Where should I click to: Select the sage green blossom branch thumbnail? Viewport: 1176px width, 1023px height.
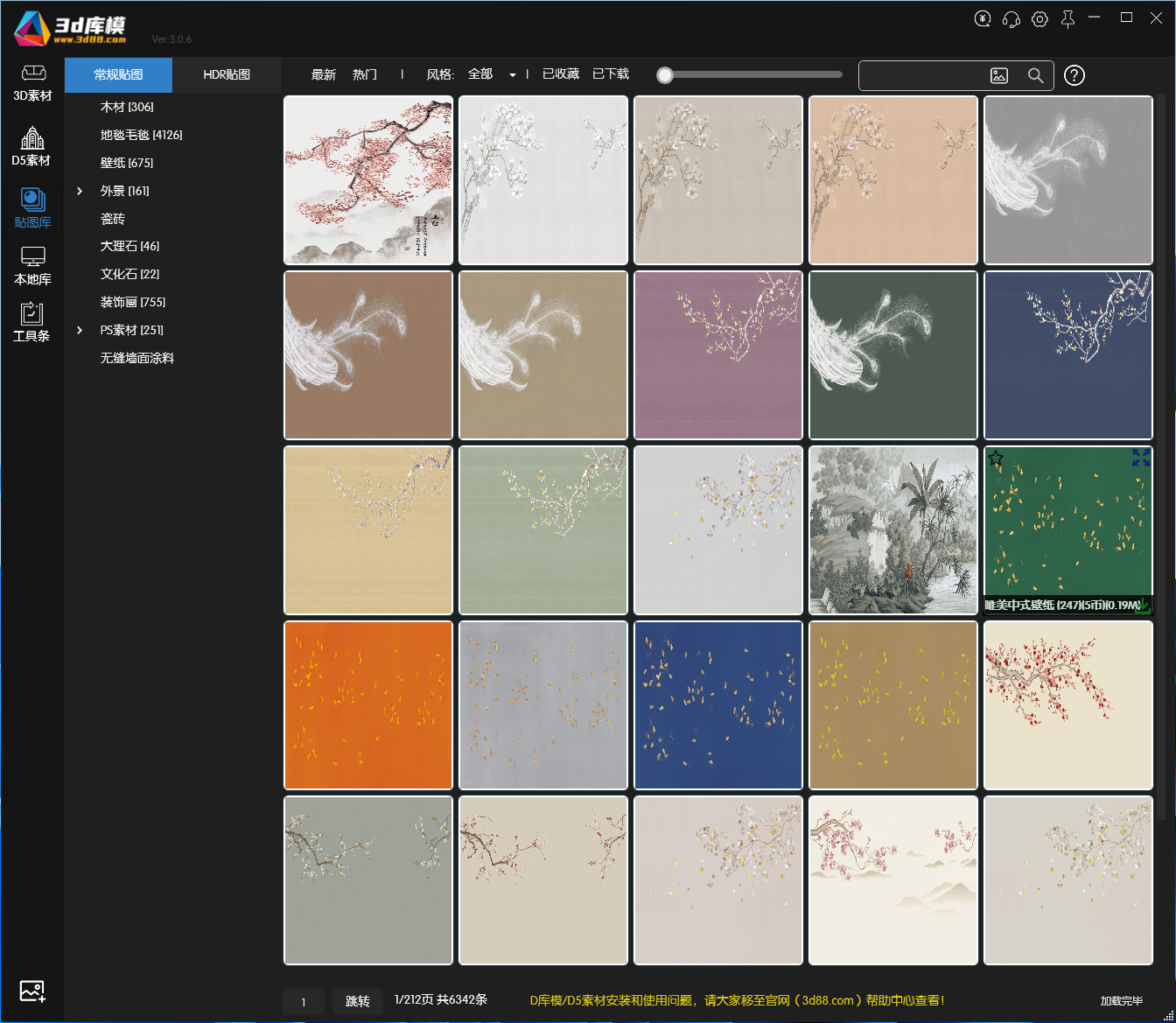point(543,530)
